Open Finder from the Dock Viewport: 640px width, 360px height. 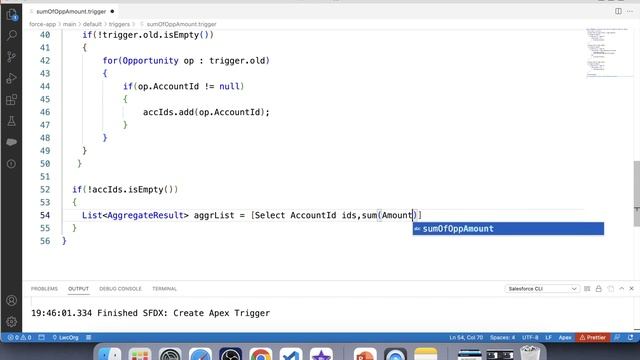(x=109, y=355)
